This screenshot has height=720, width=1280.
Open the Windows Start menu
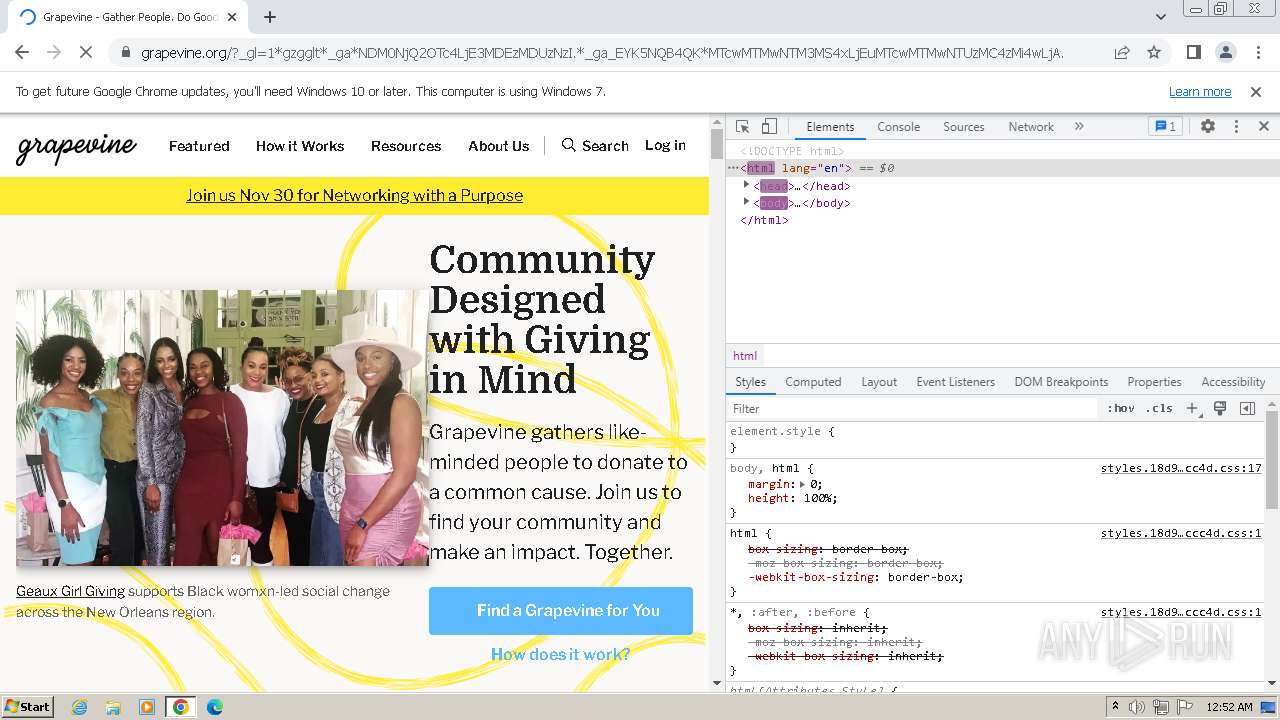[x=27, y=706]
